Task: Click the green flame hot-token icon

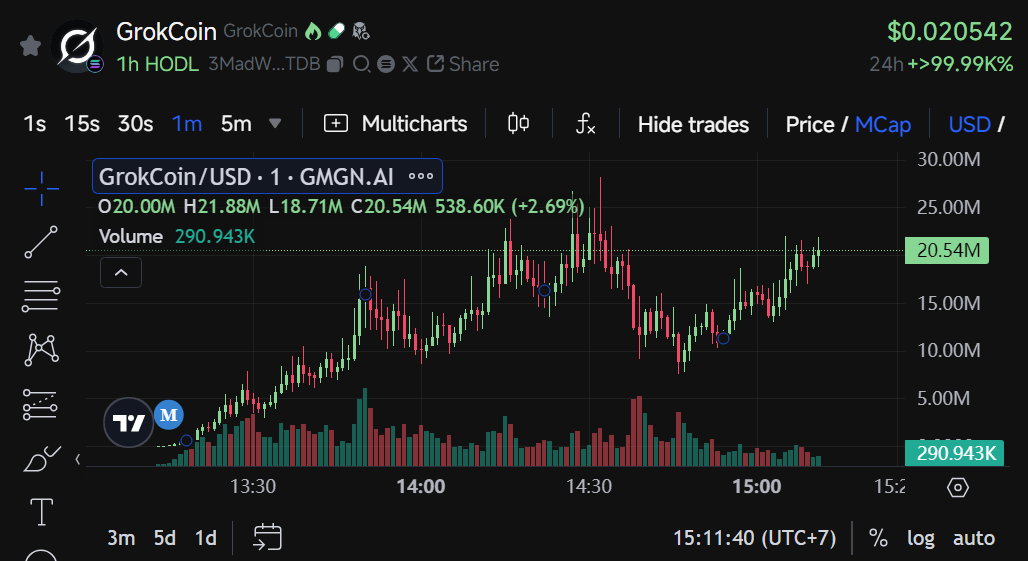Action: (313, 31)
